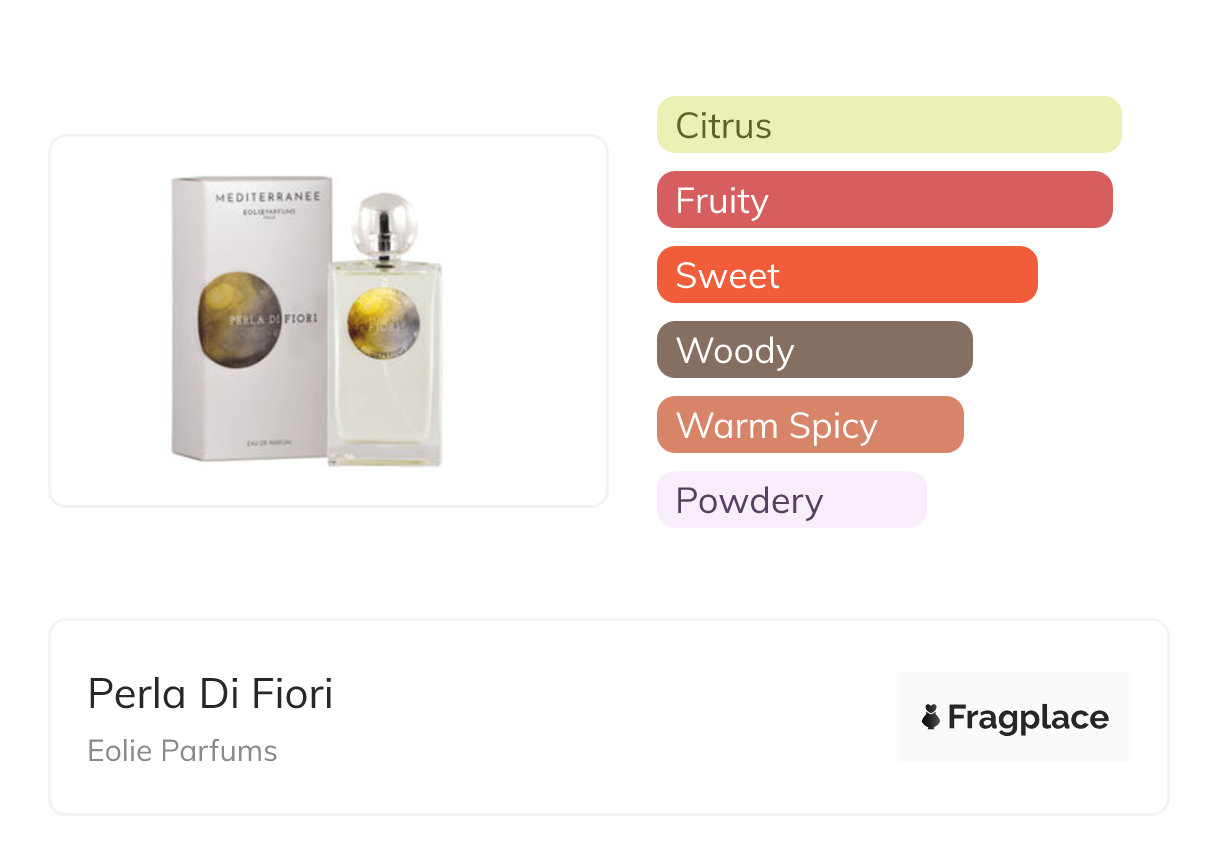Image resolution: width=1218 pixels, height=864 pixels.
Task: Click the Fragplace brand wordmark
Action: tap(1028, 717)
